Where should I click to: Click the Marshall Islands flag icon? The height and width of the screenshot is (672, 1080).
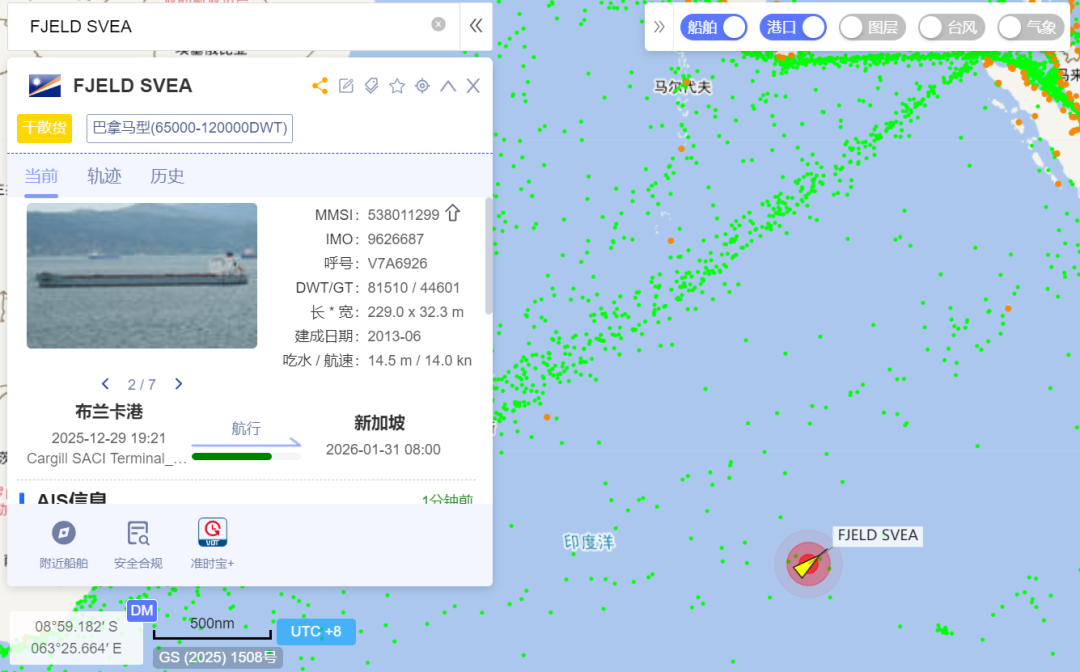pyautogui.click(x=45, y=85)
